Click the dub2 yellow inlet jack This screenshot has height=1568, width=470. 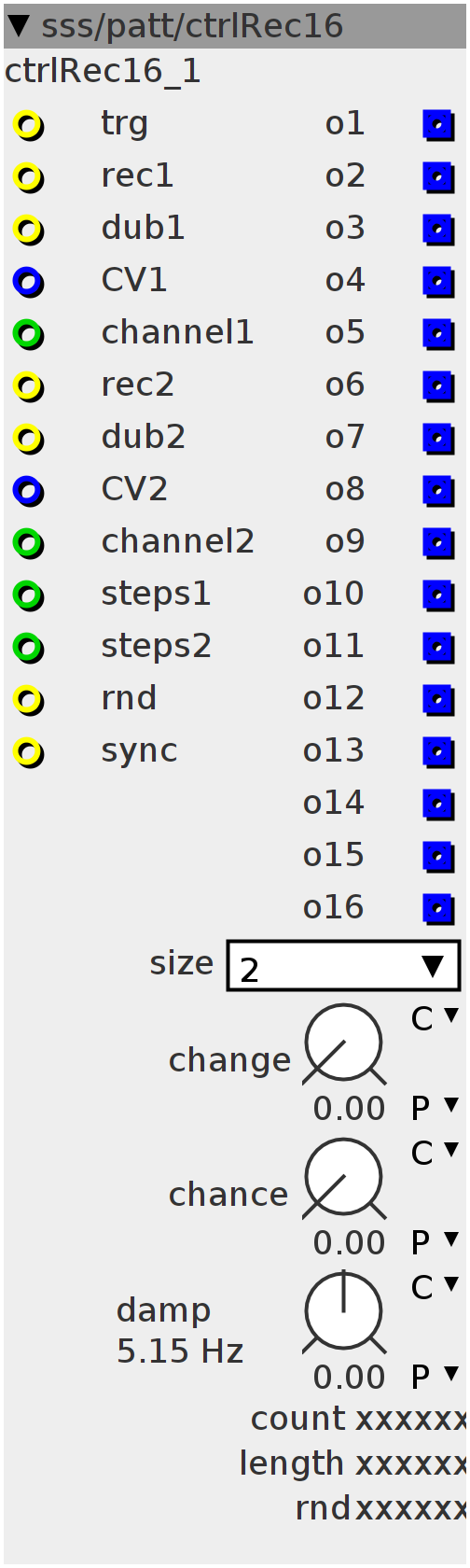[x=29, y=439]
